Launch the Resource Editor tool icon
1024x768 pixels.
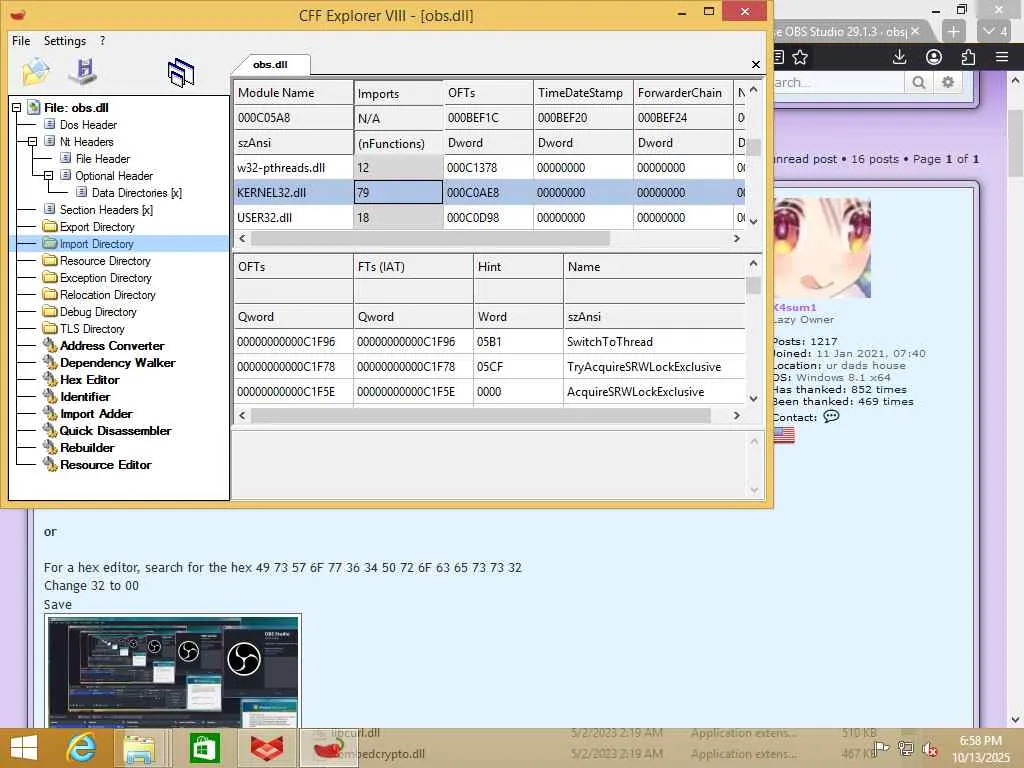coord(50,464)
